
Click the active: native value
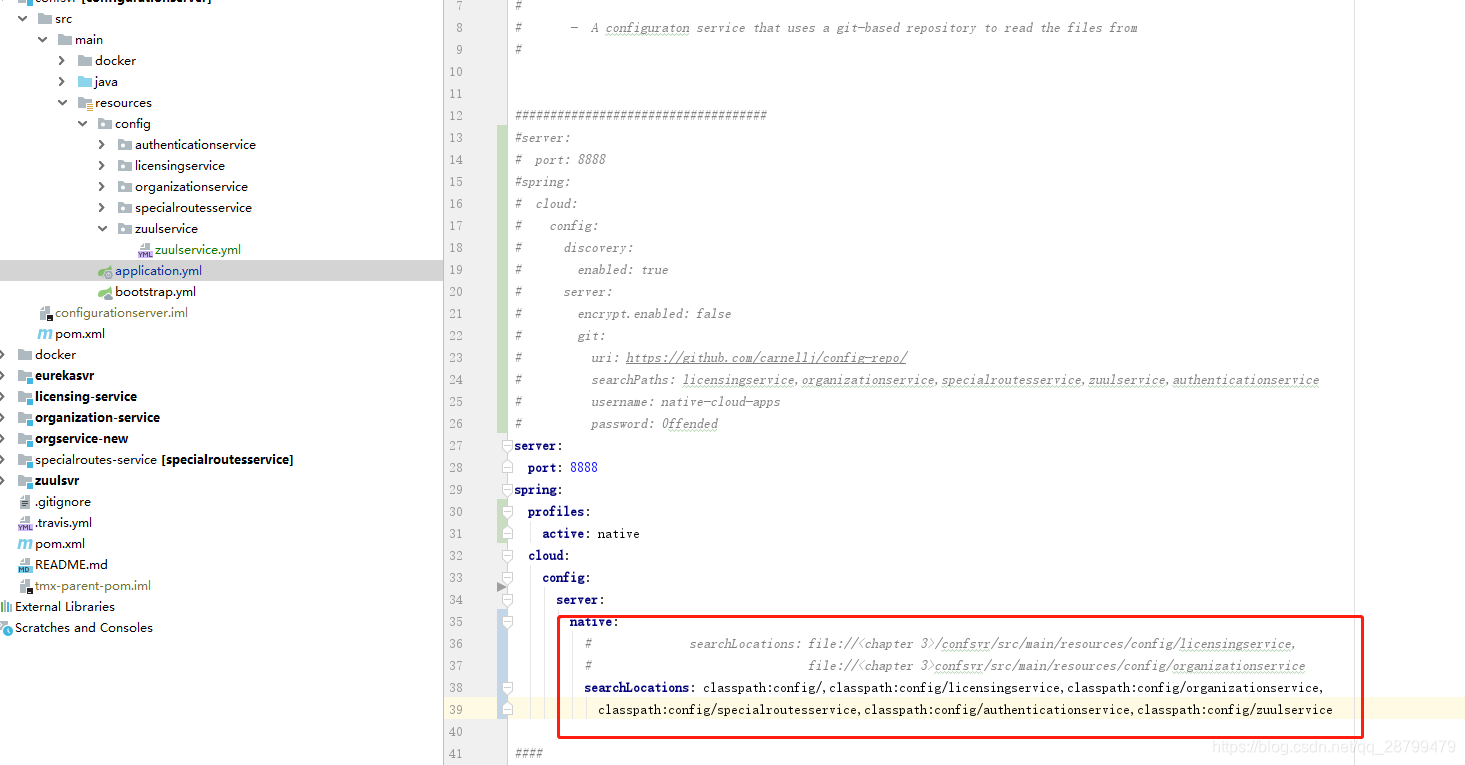[618, 534]
